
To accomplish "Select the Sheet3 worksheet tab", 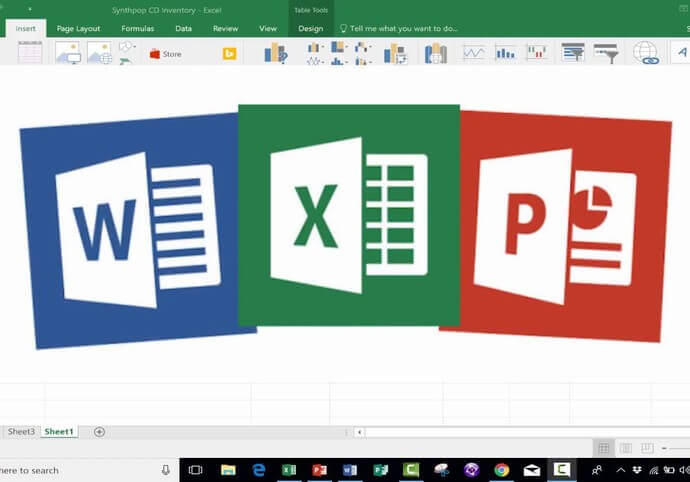I will (x=21, y=432).
